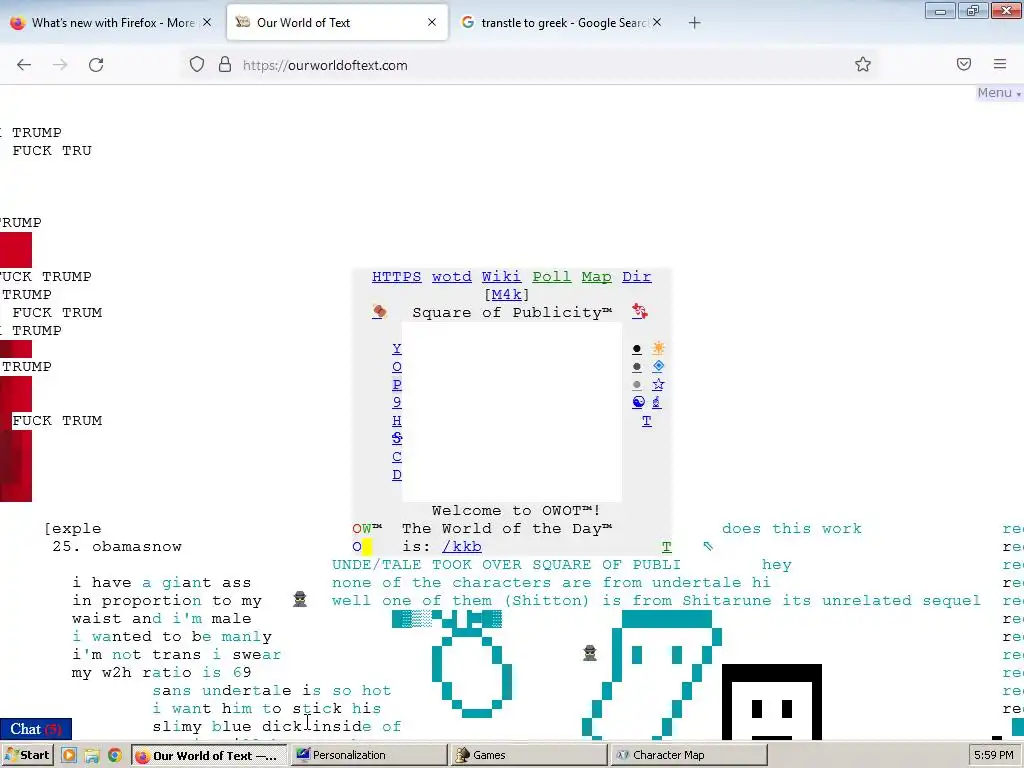Go back to the previous page

[24, 65]
